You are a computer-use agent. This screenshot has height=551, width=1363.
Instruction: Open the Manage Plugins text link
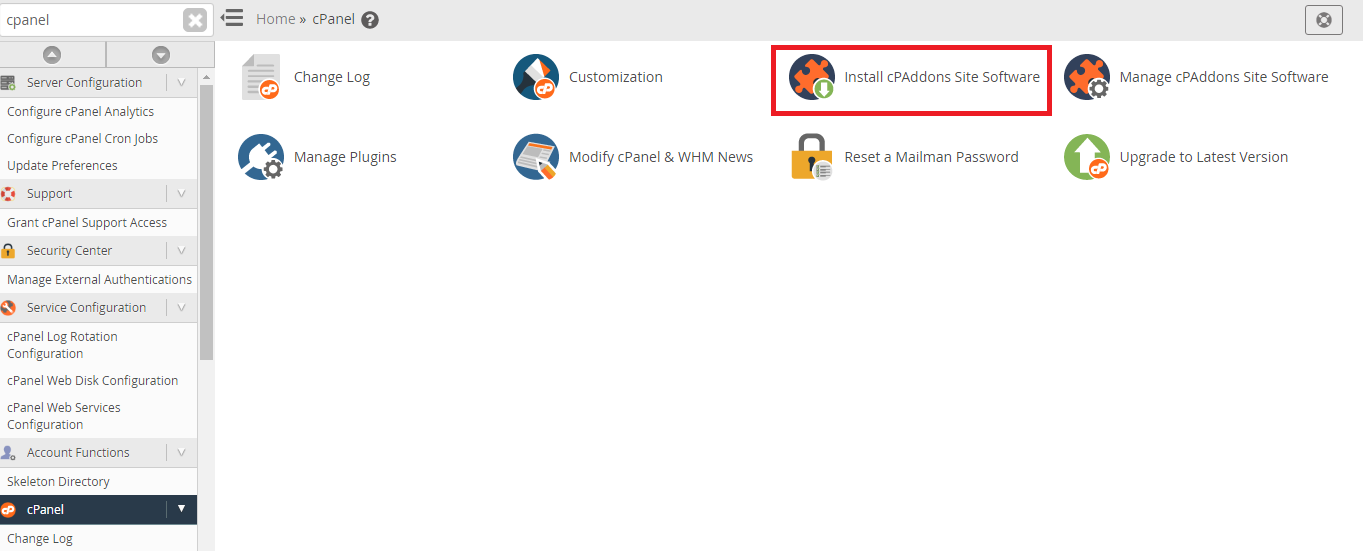(345, 157)
